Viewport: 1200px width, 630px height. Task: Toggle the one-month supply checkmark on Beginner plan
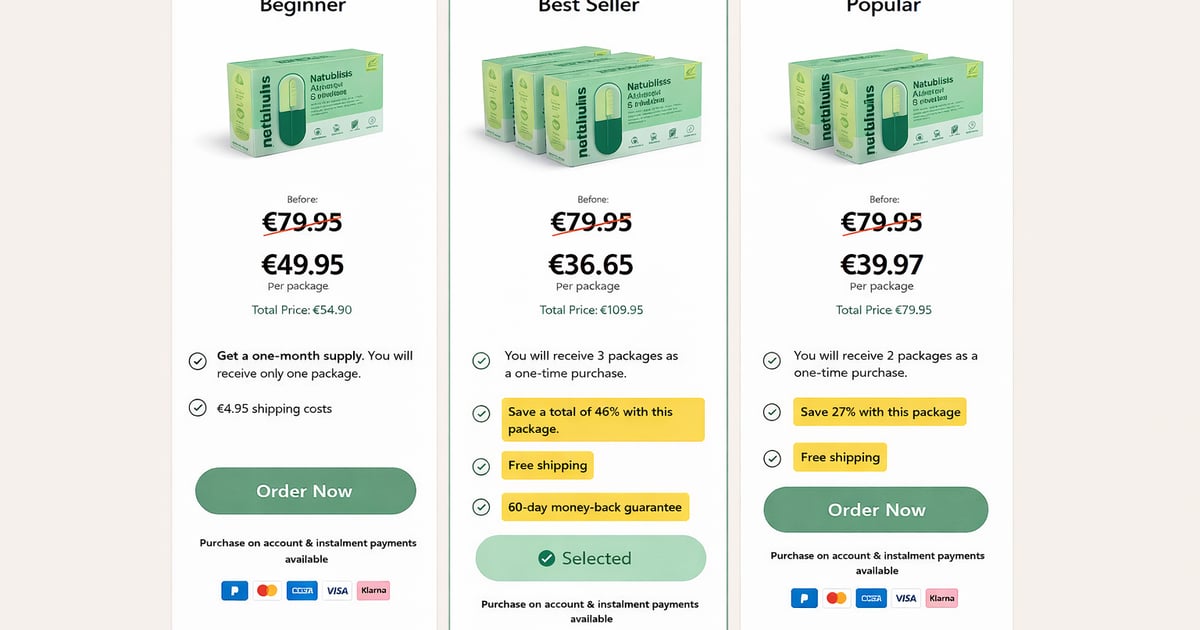click(197, 361)
